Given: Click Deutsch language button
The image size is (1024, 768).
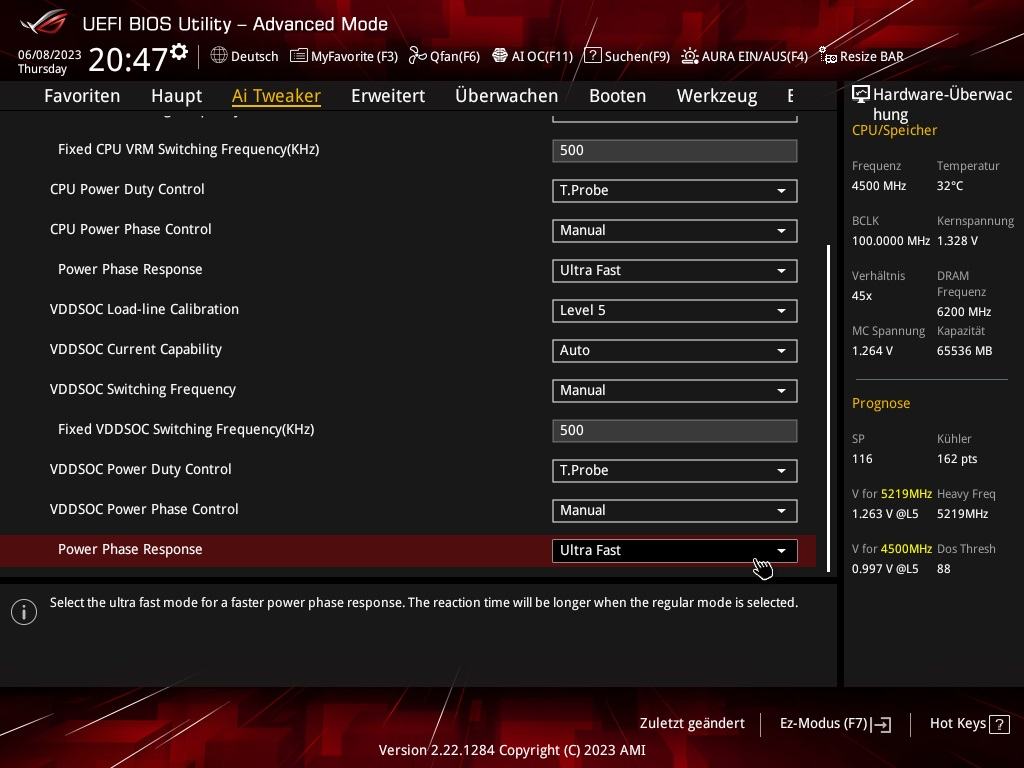Looking at the screenshot, I should pos(244,56).
